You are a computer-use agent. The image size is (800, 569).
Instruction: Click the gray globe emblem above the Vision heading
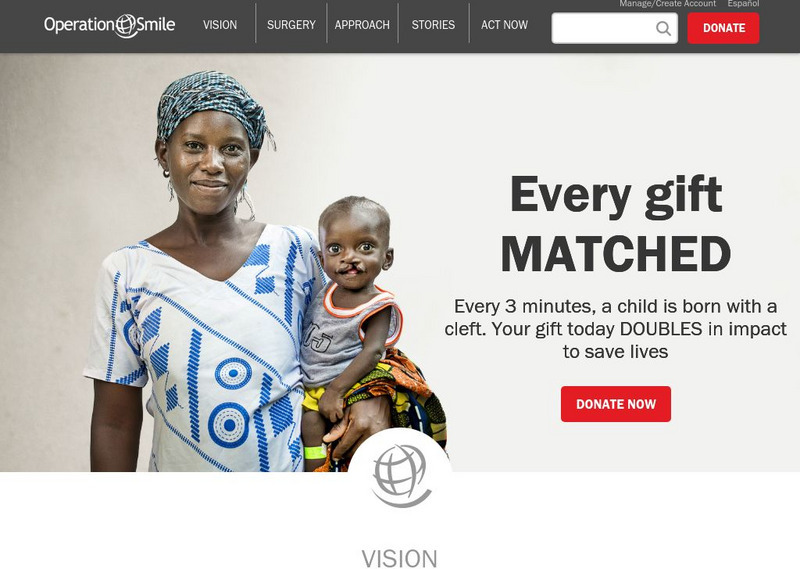tap(401, 476)
